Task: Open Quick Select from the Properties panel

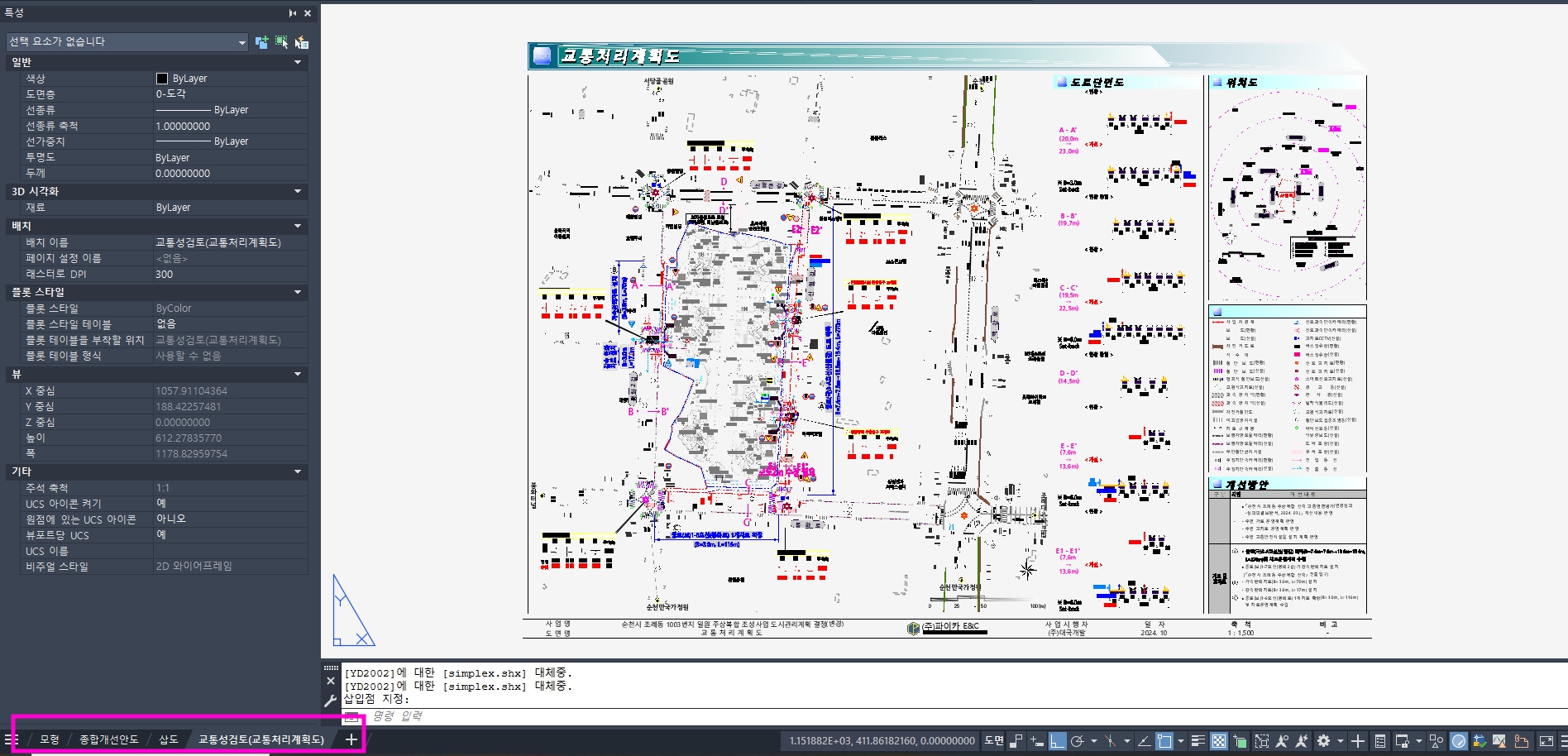Action: pyautogui.click(x=302, y=42)
